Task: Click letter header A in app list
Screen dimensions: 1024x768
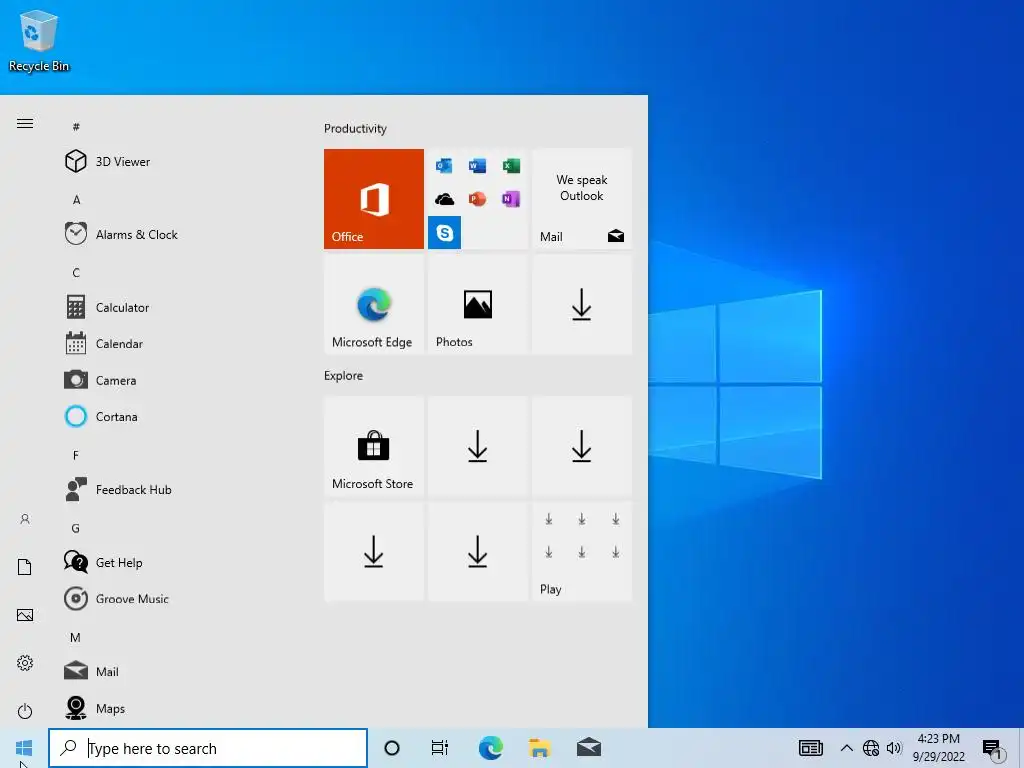Action: pos(76,200)
